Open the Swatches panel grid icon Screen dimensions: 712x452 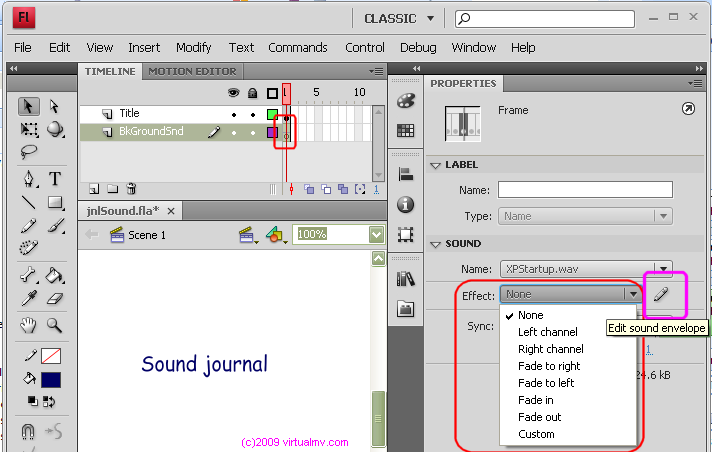pos(405,131)
